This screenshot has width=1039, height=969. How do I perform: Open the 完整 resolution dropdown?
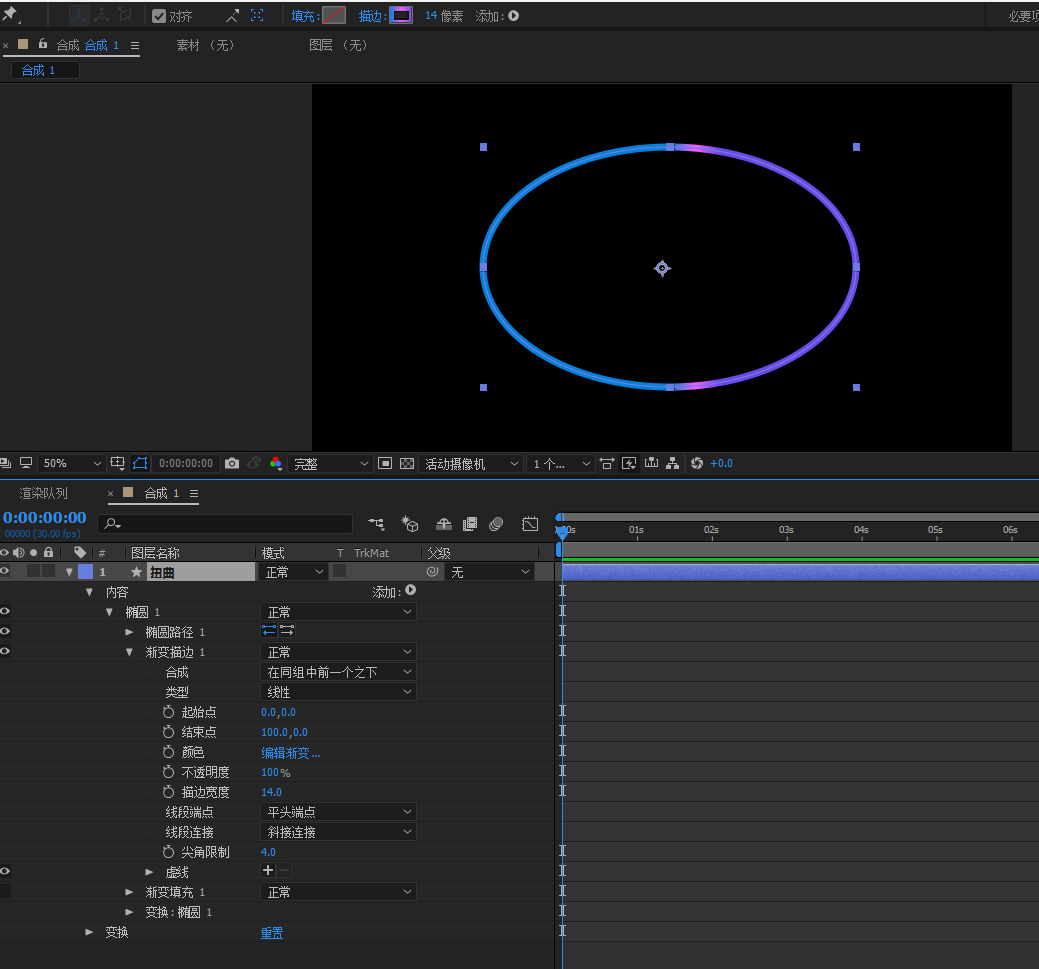pos(330,464)
